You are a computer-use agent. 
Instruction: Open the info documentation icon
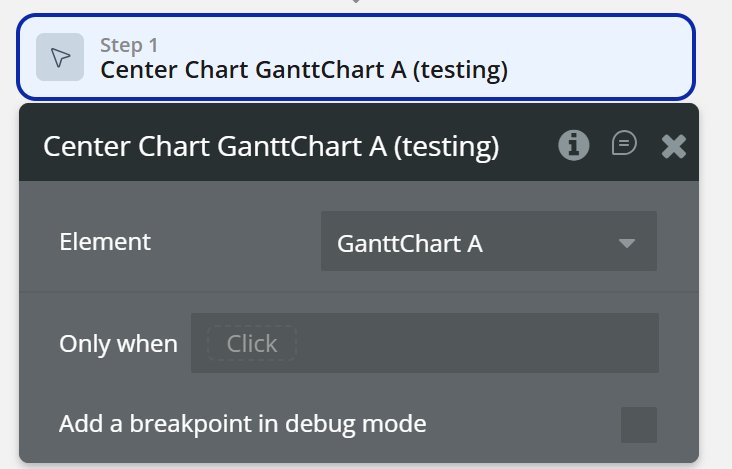(x=573, y=146)
